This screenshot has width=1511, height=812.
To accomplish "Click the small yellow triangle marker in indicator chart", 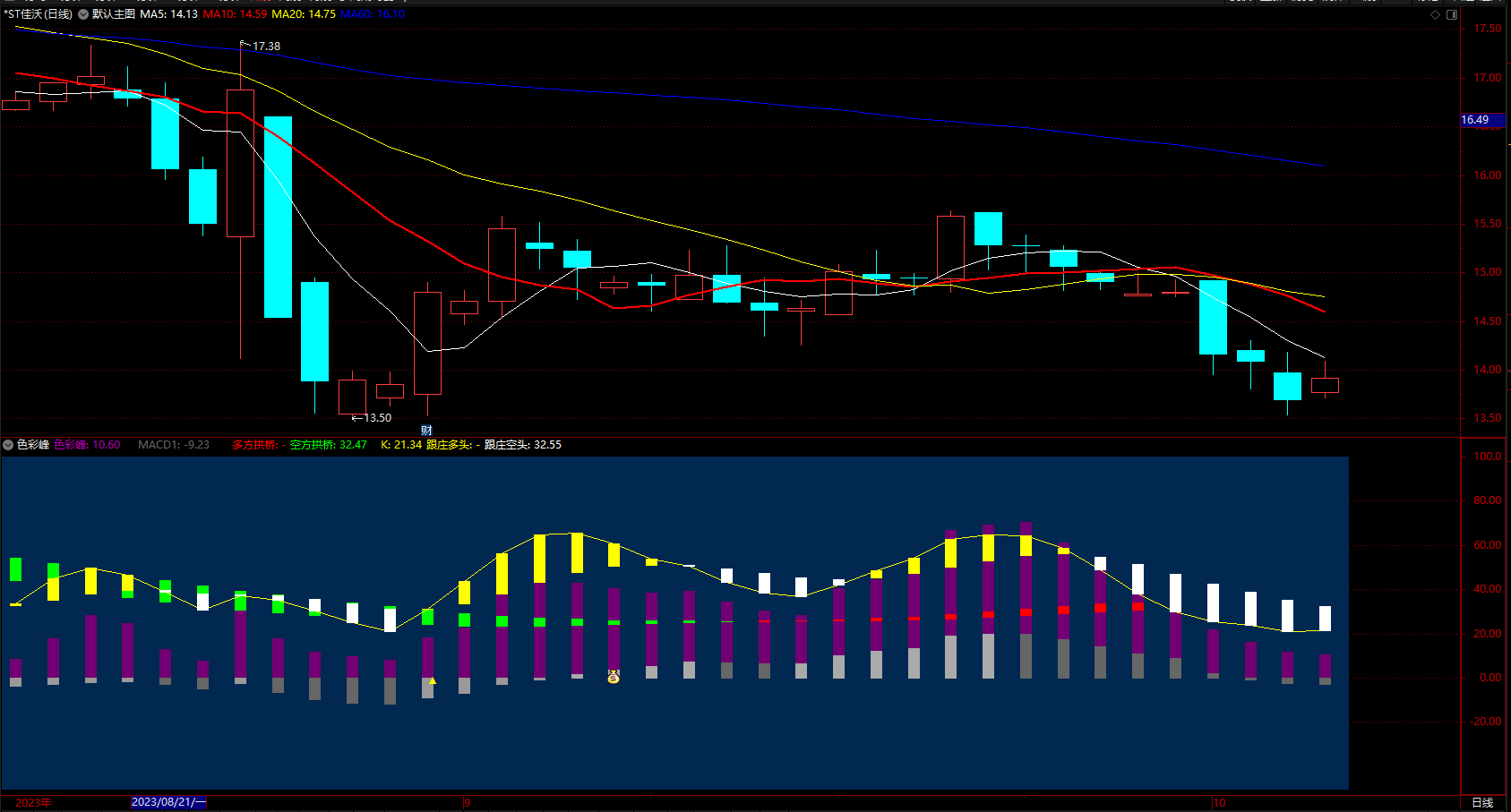I will (x=433, y=681).
